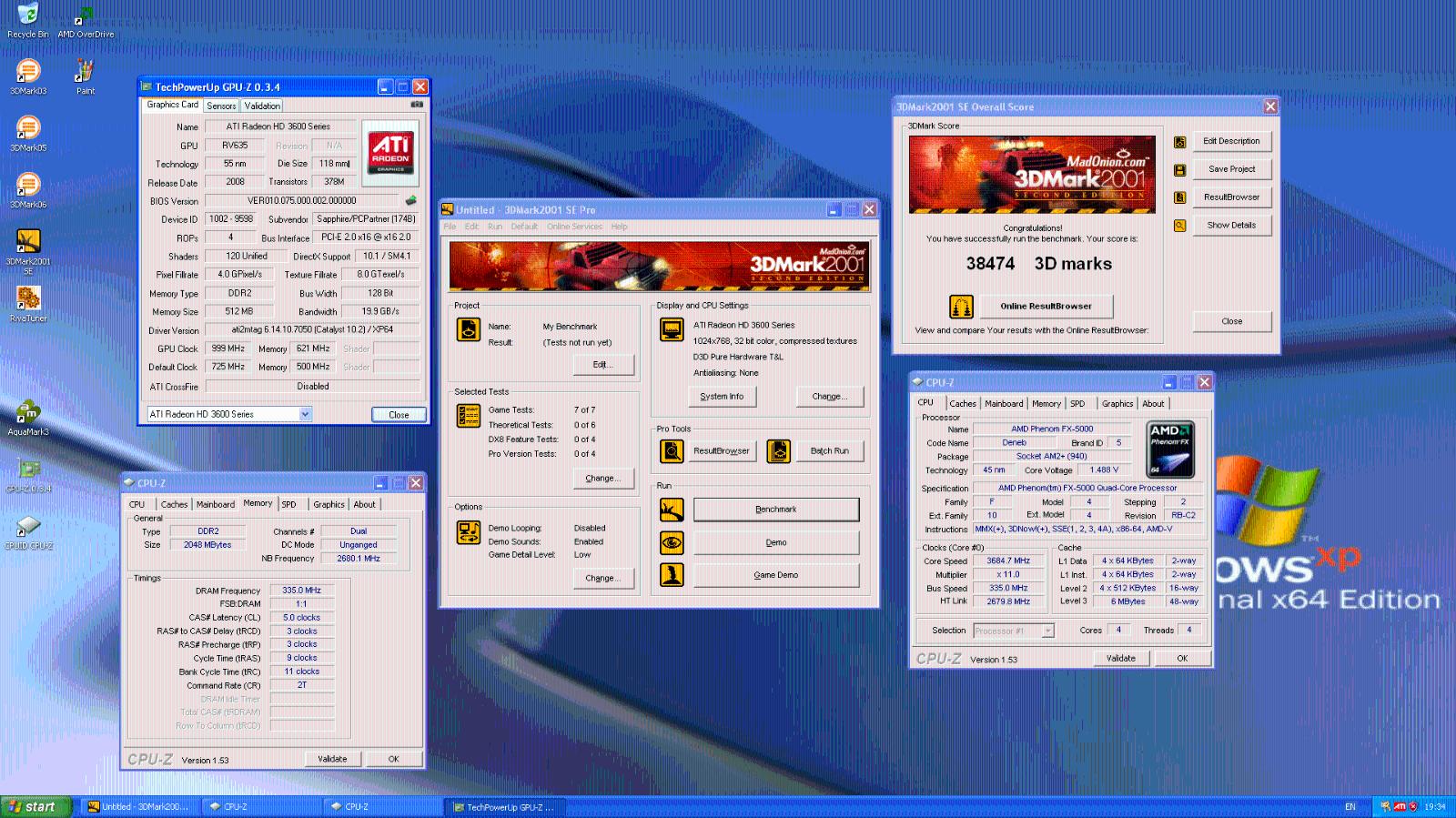Viewport: 1456px width, 818px height.
Task: Click the GPU-Z screenshot camera icon
Action: [x=417, y=105]
